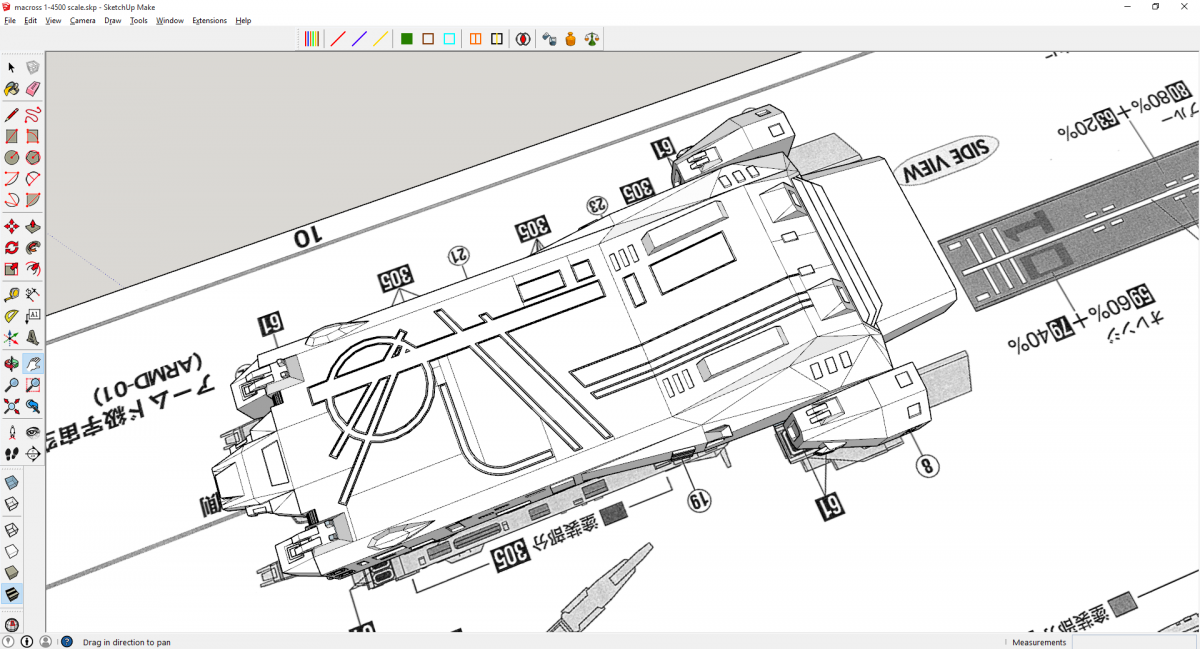Open the status bar user sign-in icon
Screen dimensions: 1200x649
point(45,642)
